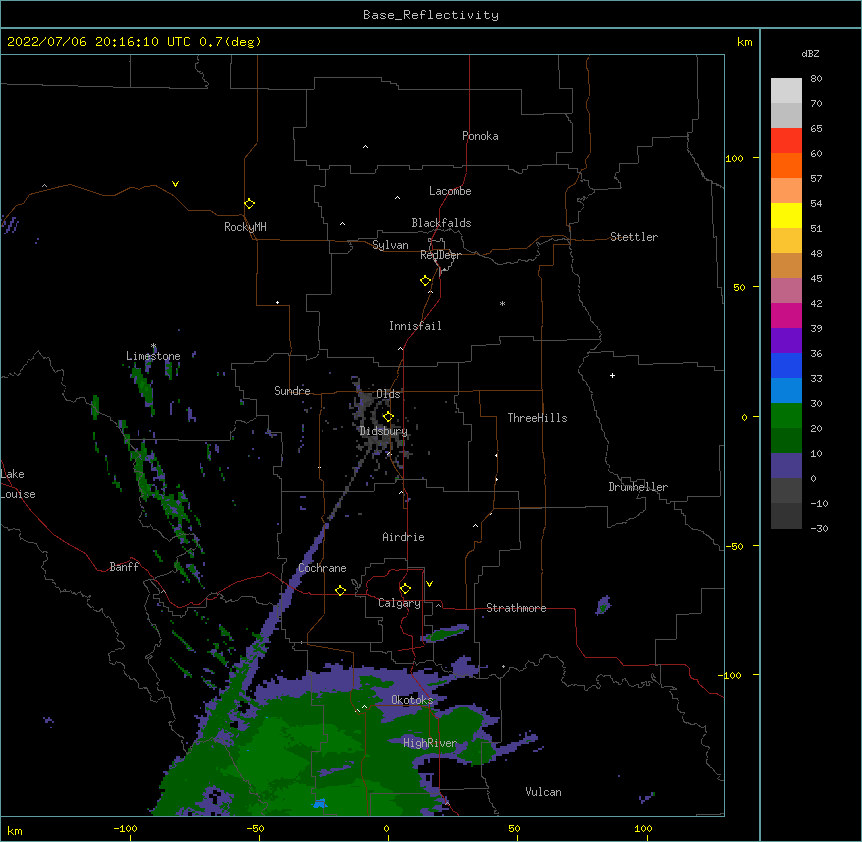Select the light blue 30-33 dBZ legend swatch
This screenshot has height=842, width=862.
tap(786, 390)
